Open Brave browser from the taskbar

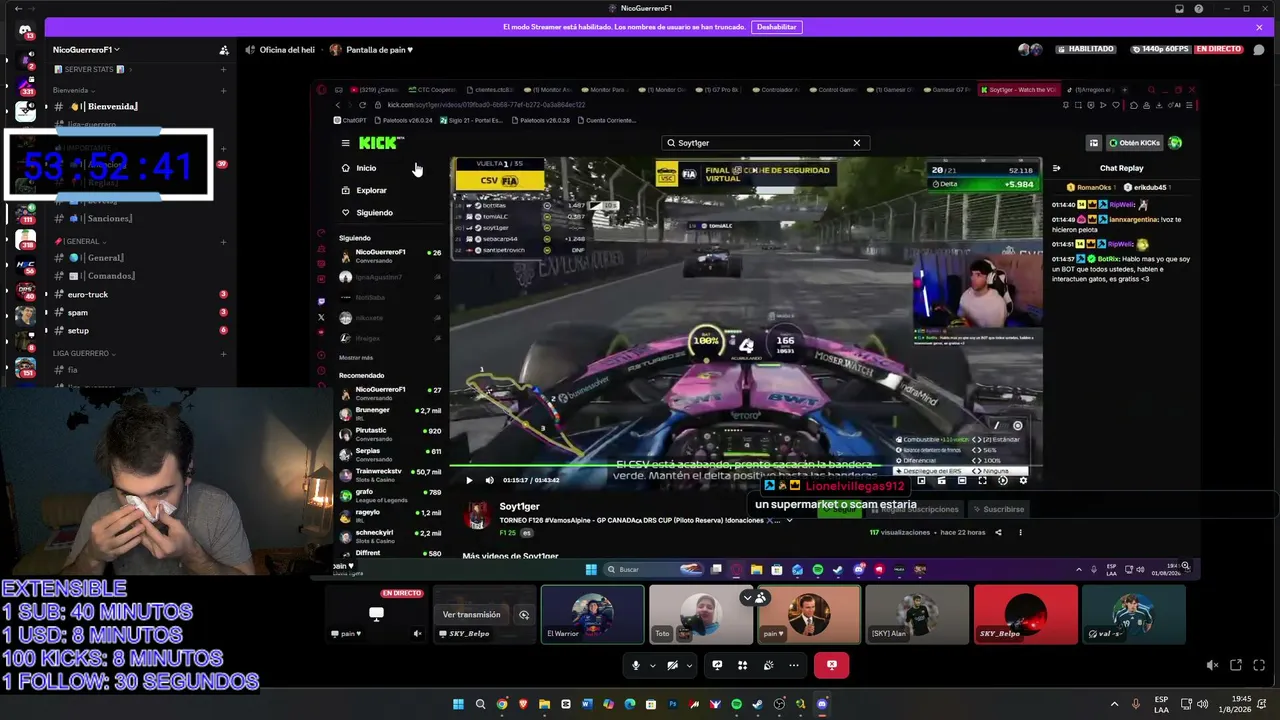pyautogui.click(x=523, y=704)
